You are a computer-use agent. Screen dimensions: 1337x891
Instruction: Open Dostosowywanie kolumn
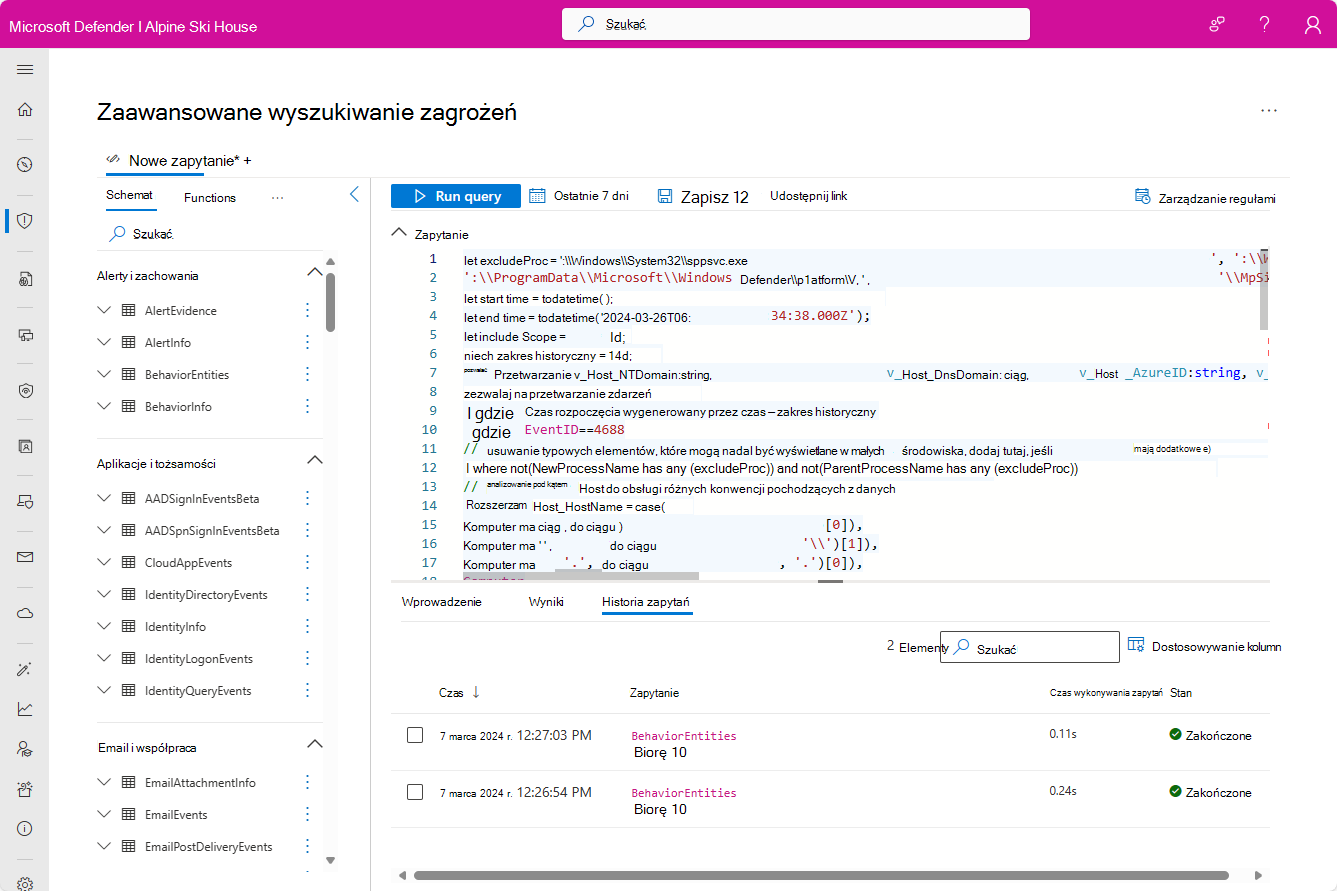(1204, 646)
